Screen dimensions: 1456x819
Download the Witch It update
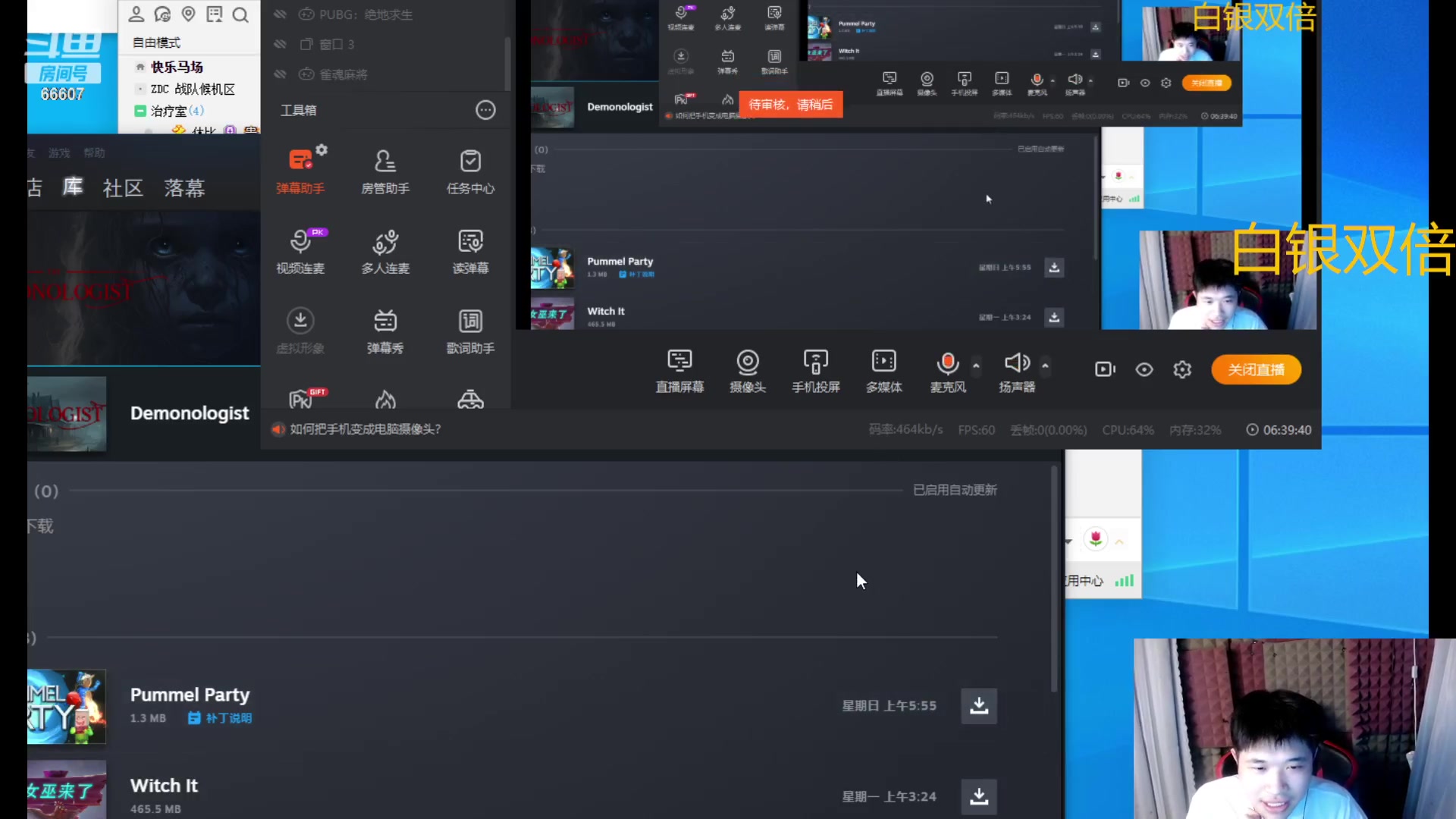tap(979, 797)
